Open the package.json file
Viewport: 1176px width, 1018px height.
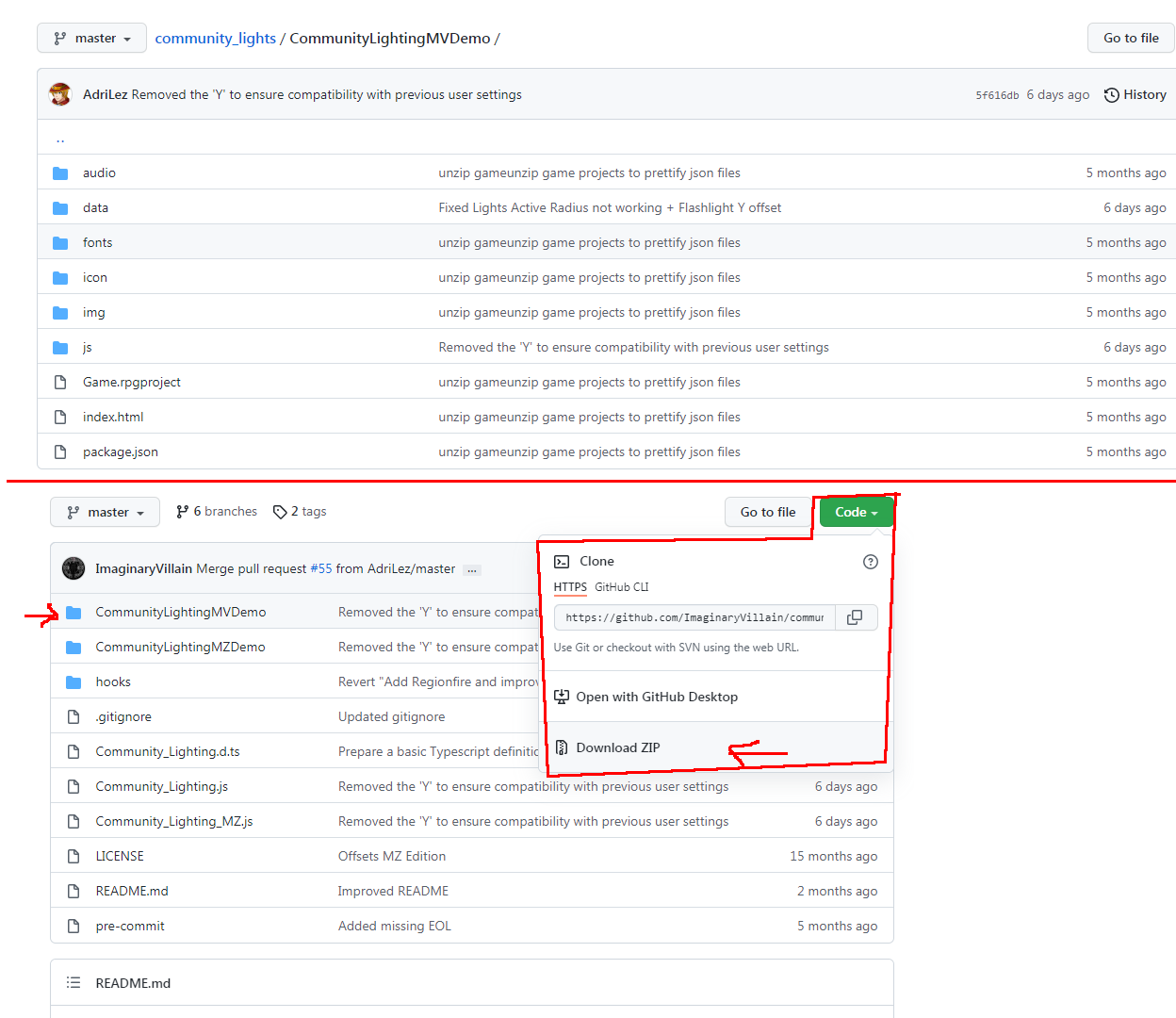[x=120, y=452]
